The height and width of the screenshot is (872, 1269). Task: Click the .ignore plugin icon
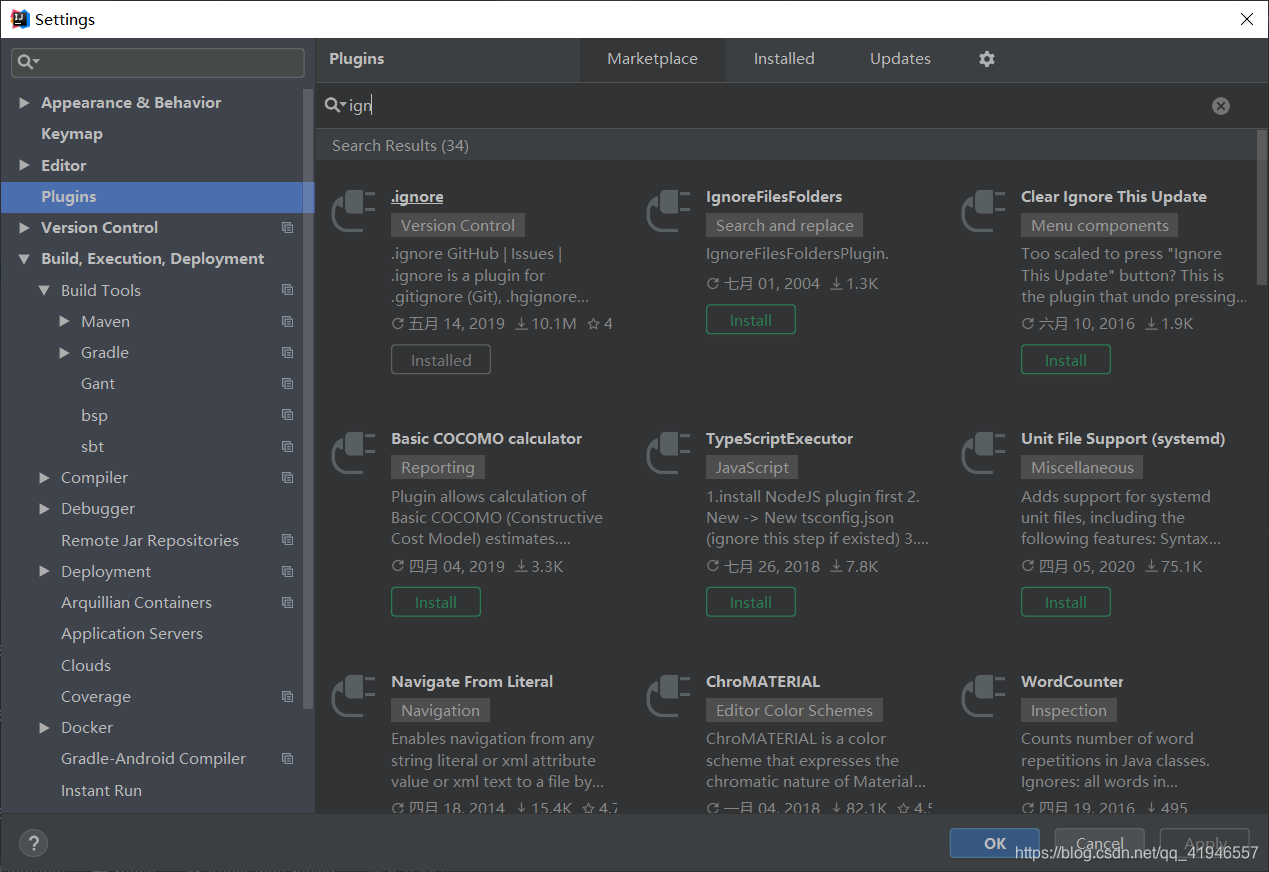click(x=352, y=211)
